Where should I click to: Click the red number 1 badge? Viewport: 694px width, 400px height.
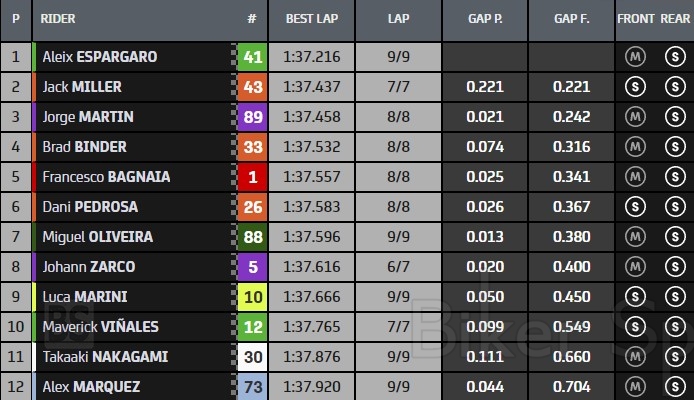click(253, 177)
